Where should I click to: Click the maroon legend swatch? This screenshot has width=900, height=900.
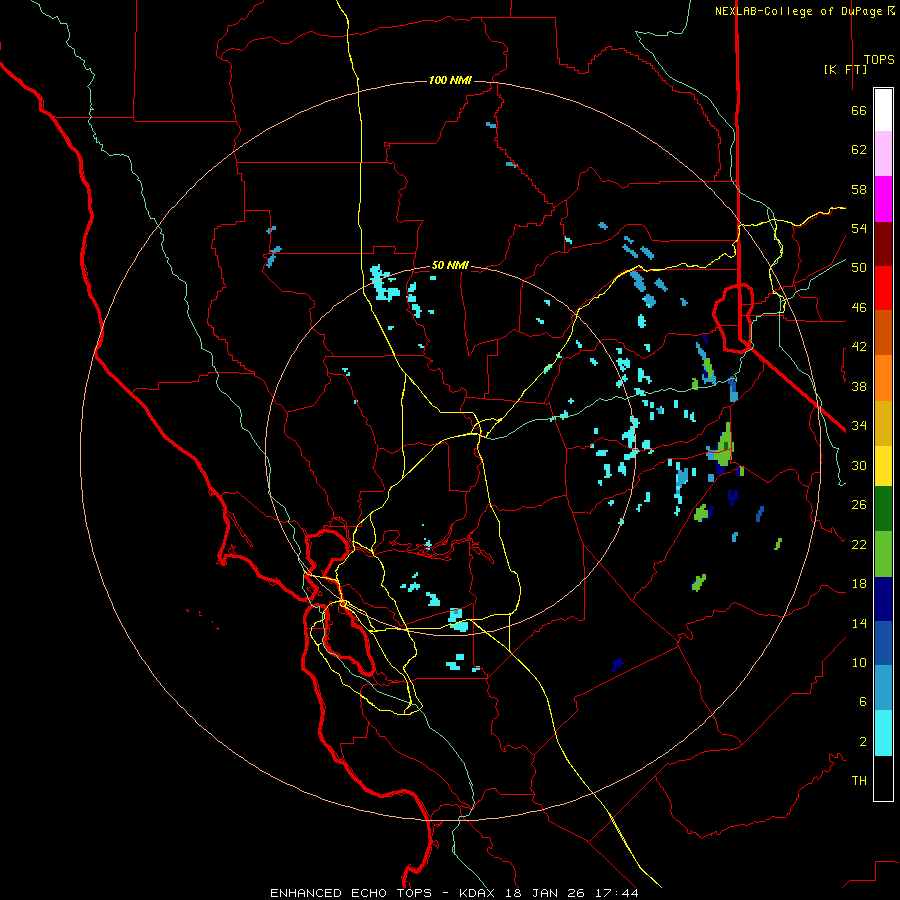pyautogui.click(x=883, y=243)
